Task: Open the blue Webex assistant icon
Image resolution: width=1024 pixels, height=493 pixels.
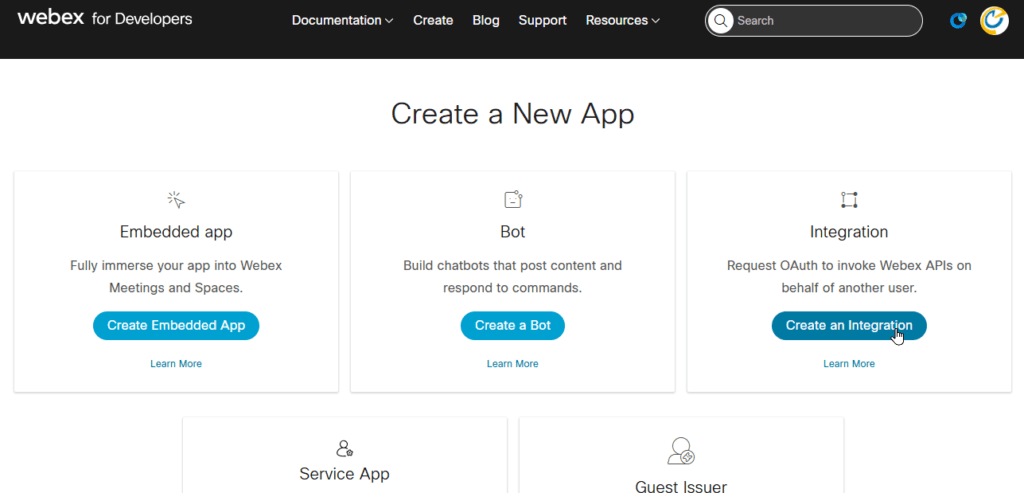Action: [x=958, y=21]
